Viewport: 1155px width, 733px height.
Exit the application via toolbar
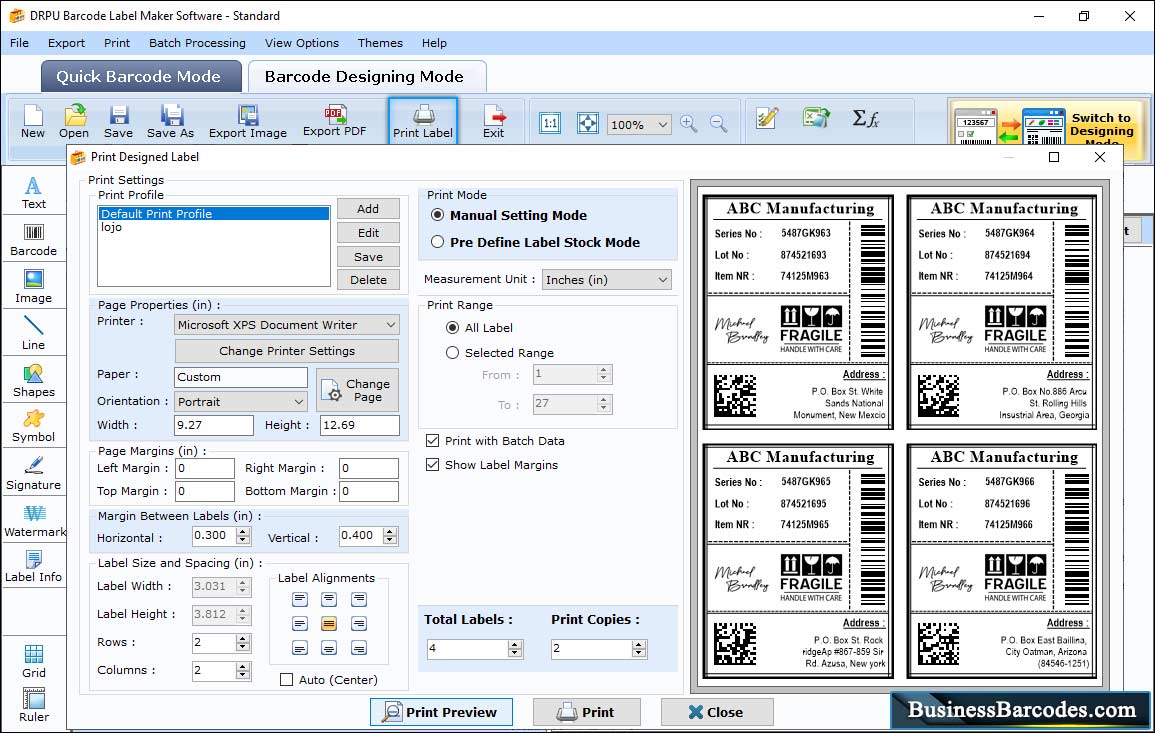click(x=494, y=122)
